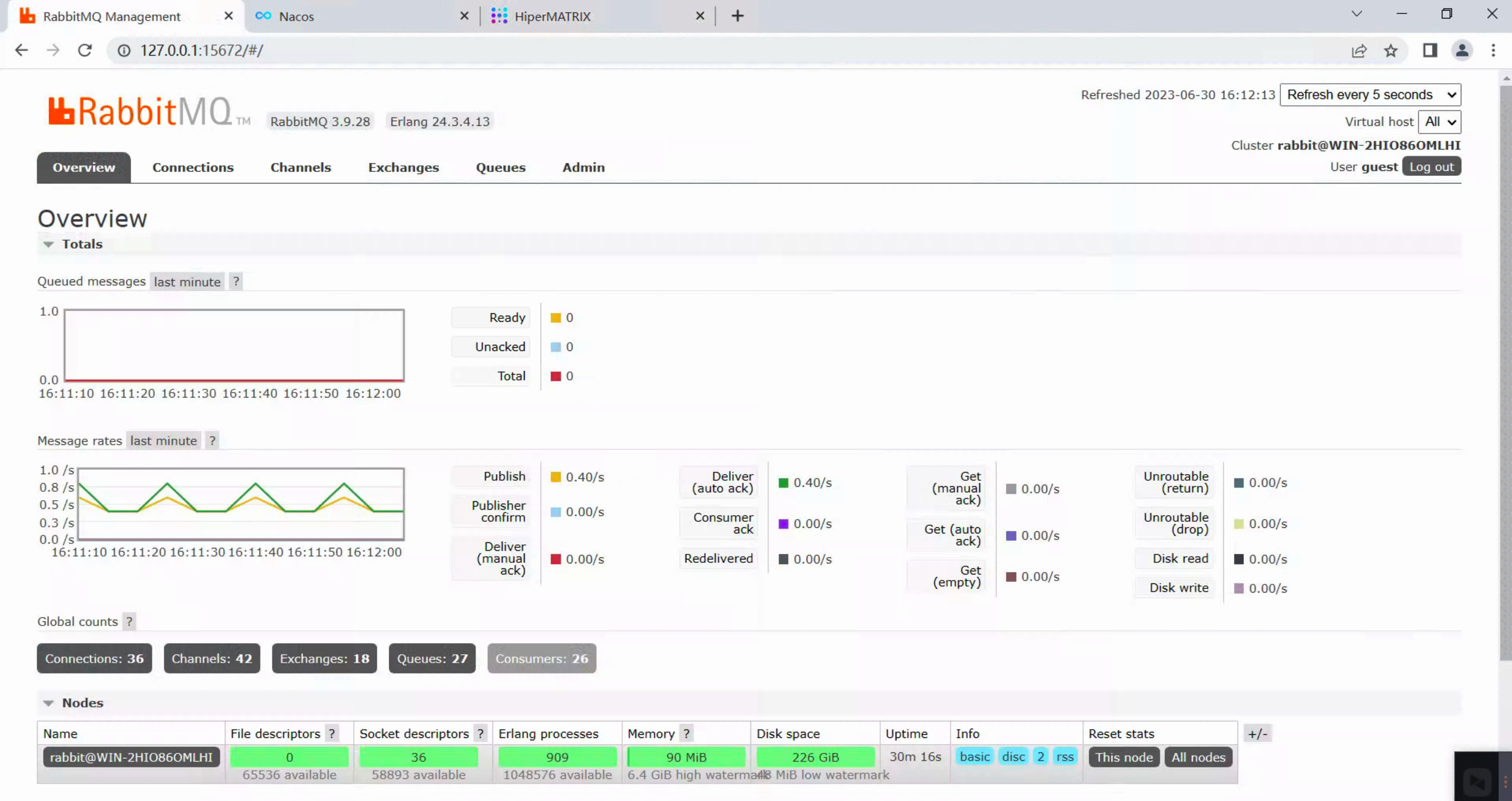Click the help ? beside Memory column
1512x801 pixels.
tap(686, 733)
